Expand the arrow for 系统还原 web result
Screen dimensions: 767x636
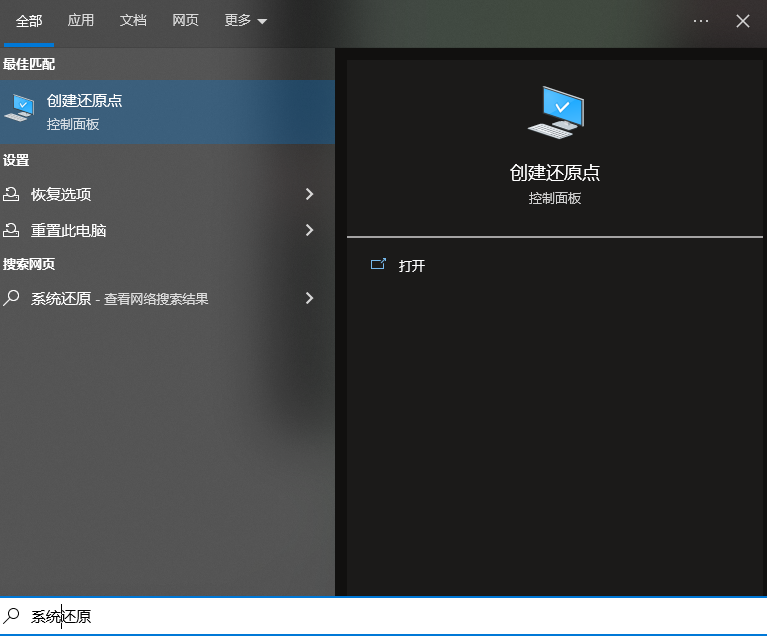pos(309,298)
